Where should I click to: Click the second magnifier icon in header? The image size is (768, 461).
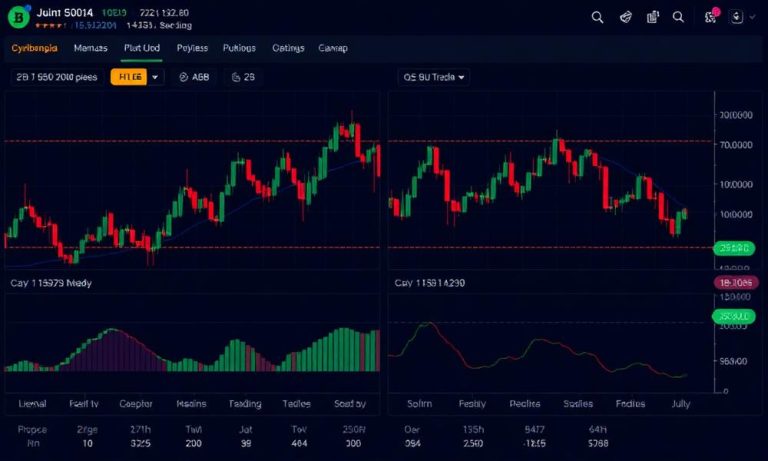679,17
